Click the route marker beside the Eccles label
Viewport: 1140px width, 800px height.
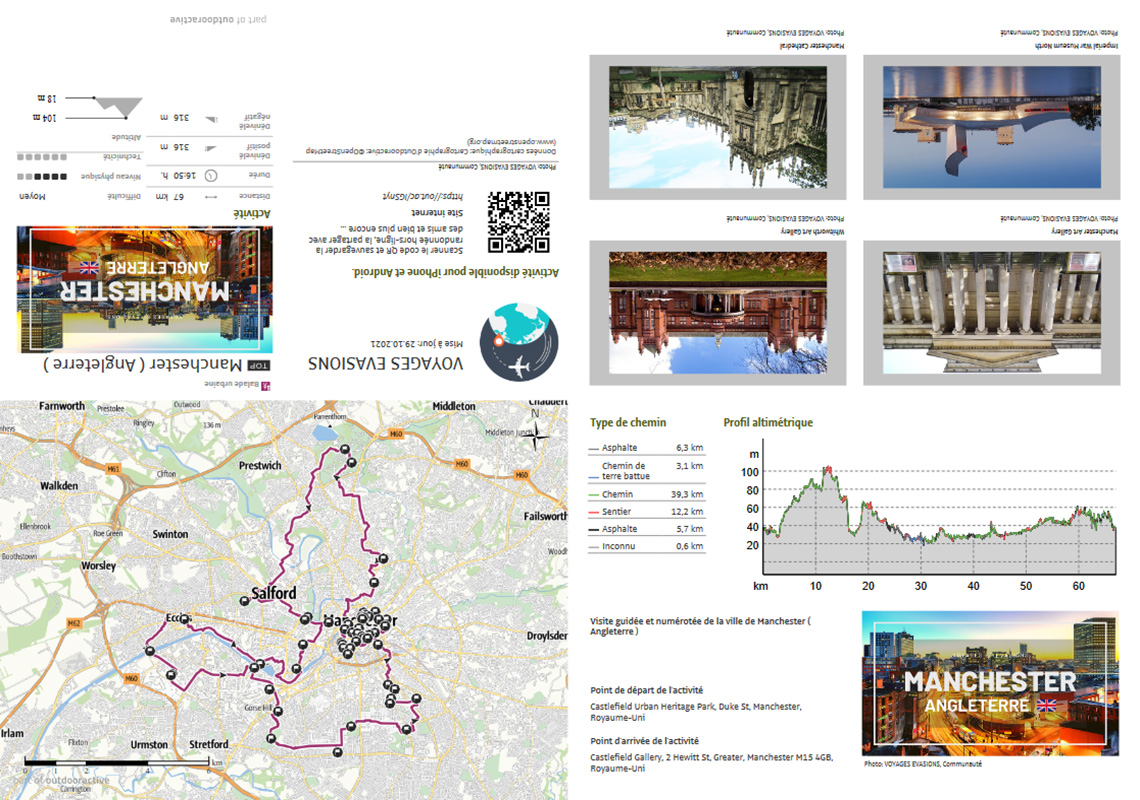[185, 619]
